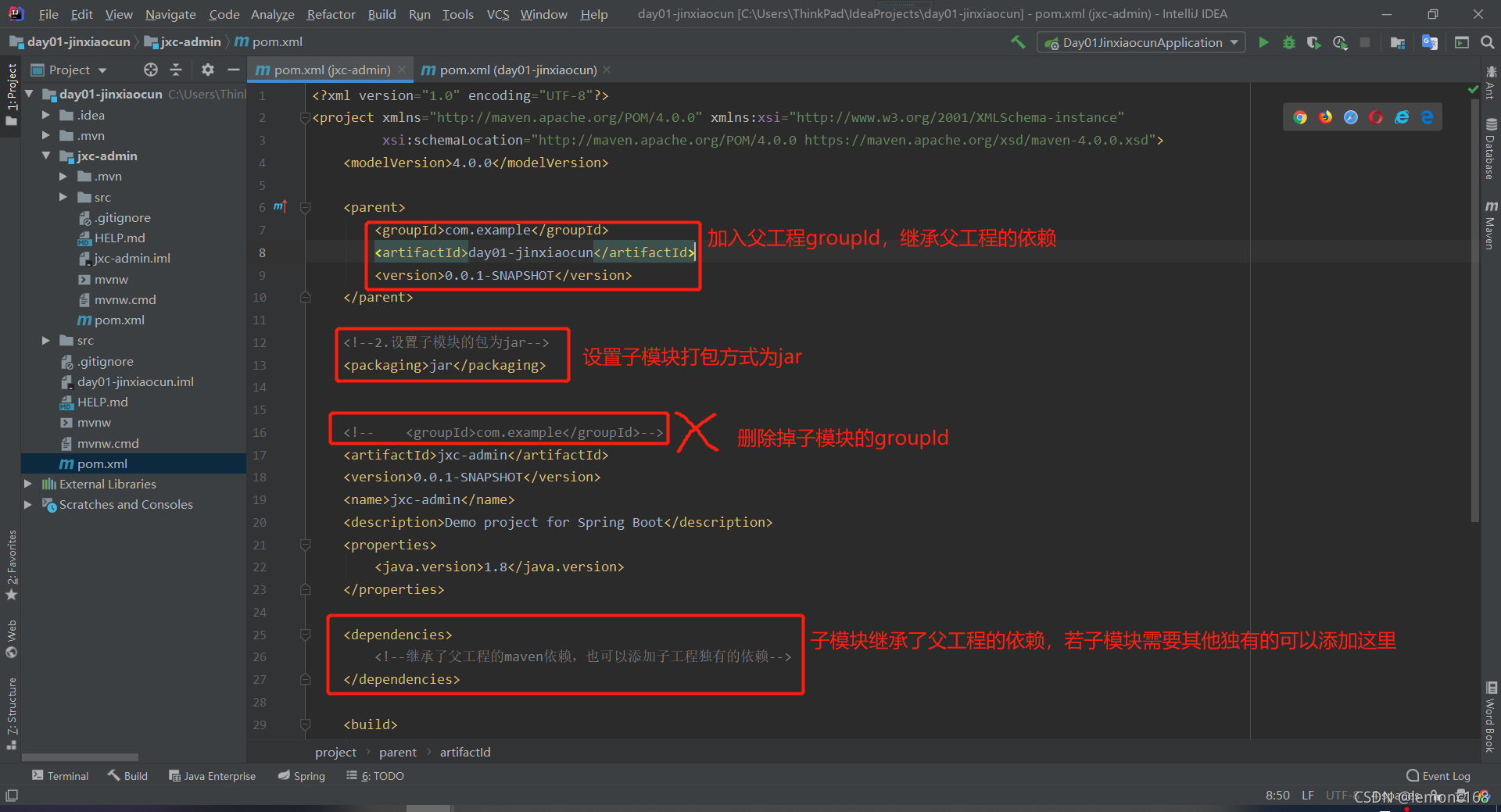Open in Opera browser icon
The image size is (1501, 812).
pyautogui.click(x=1376, y=117)
